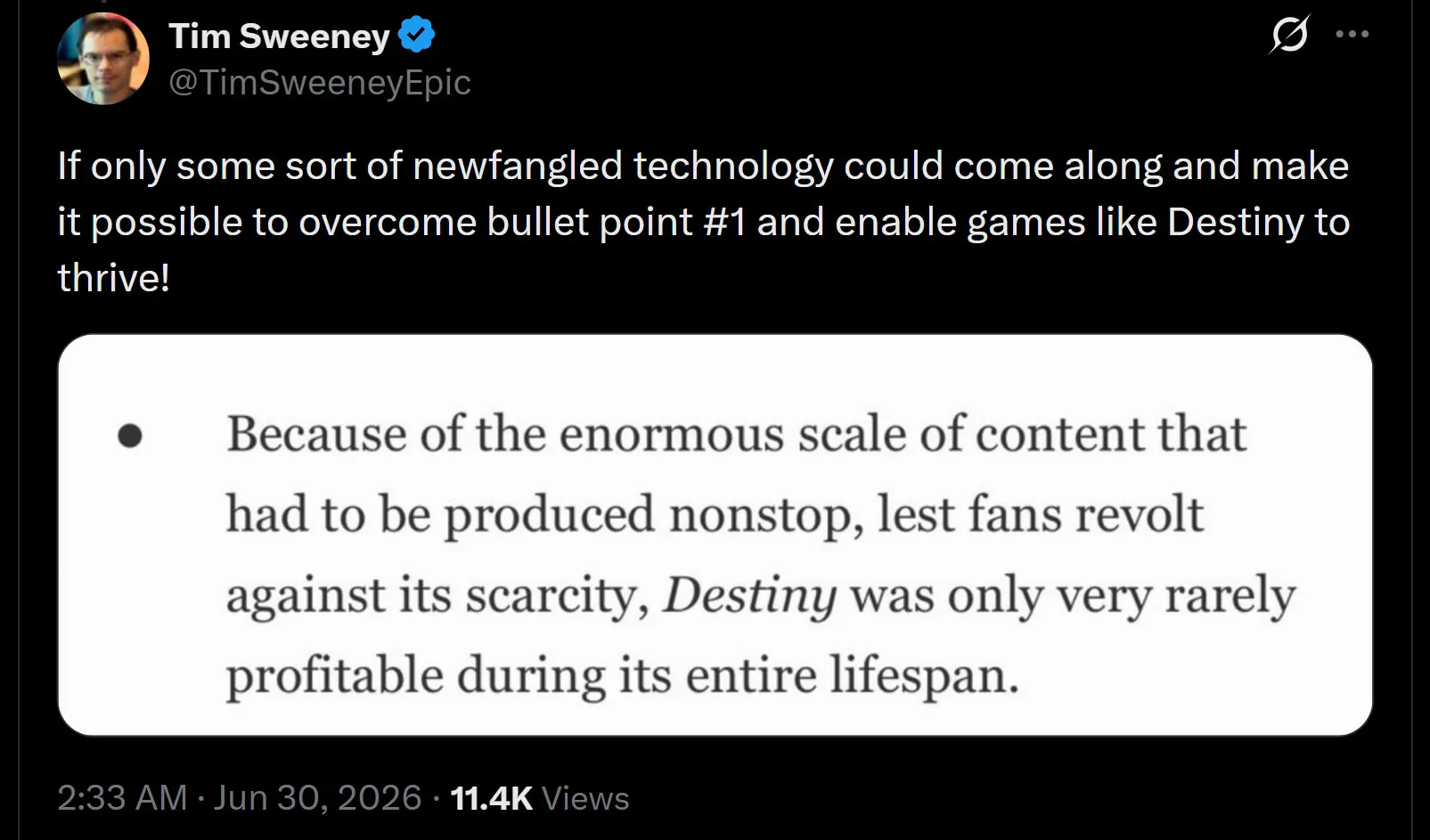Click the word thrive! ending the post
Image resolution: width=1430 pixels, height=840 pixels.
click(113, 278)
